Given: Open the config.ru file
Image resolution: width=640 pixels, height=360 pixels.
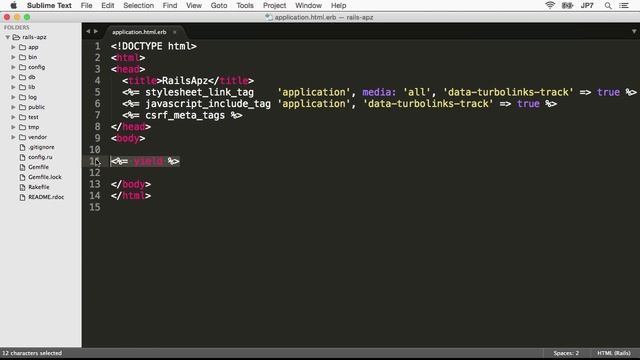Looking at the screenshot, I should pyautogui.click(x=40, y=157).
